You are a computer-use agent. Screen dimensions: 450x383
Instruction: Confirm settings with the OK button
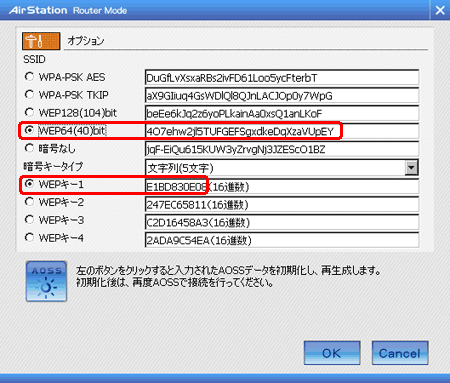332,353
